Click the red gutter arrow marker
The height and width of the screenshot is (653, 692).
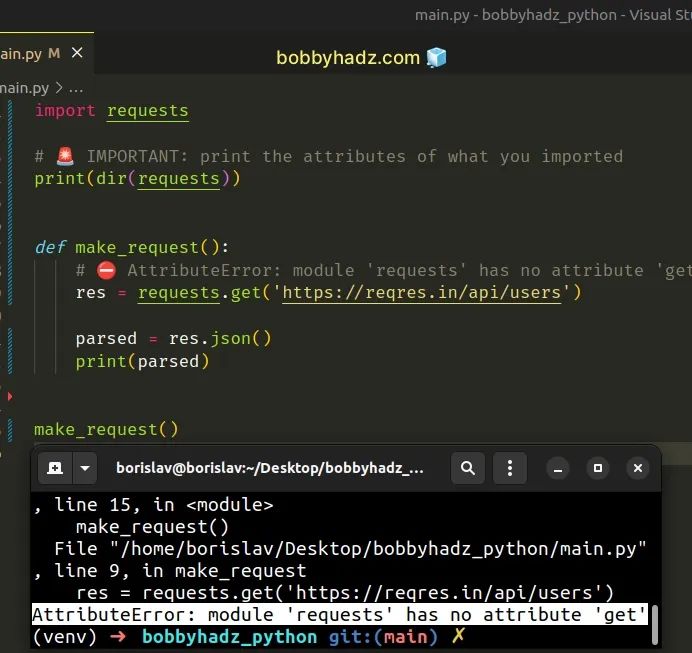[x=10, y=396]
